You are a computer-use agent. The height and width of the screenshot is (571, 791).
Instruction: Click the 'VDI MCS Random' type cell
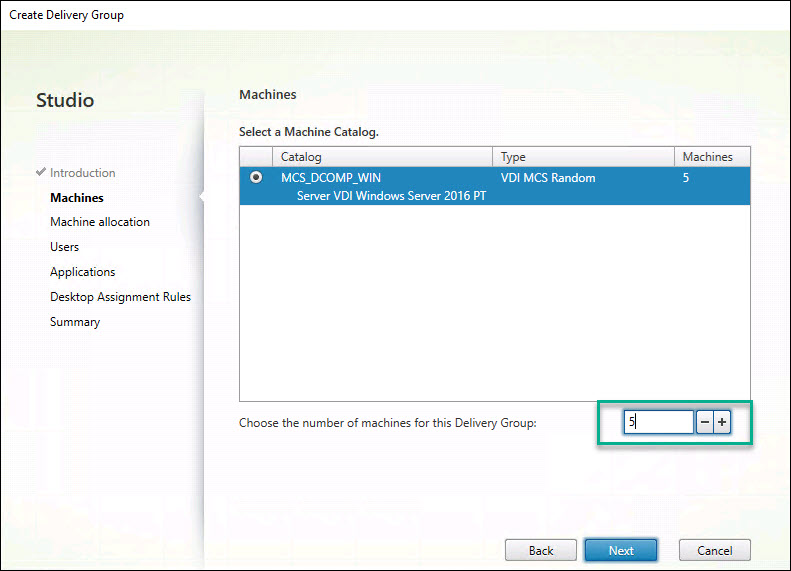[548, 178]
